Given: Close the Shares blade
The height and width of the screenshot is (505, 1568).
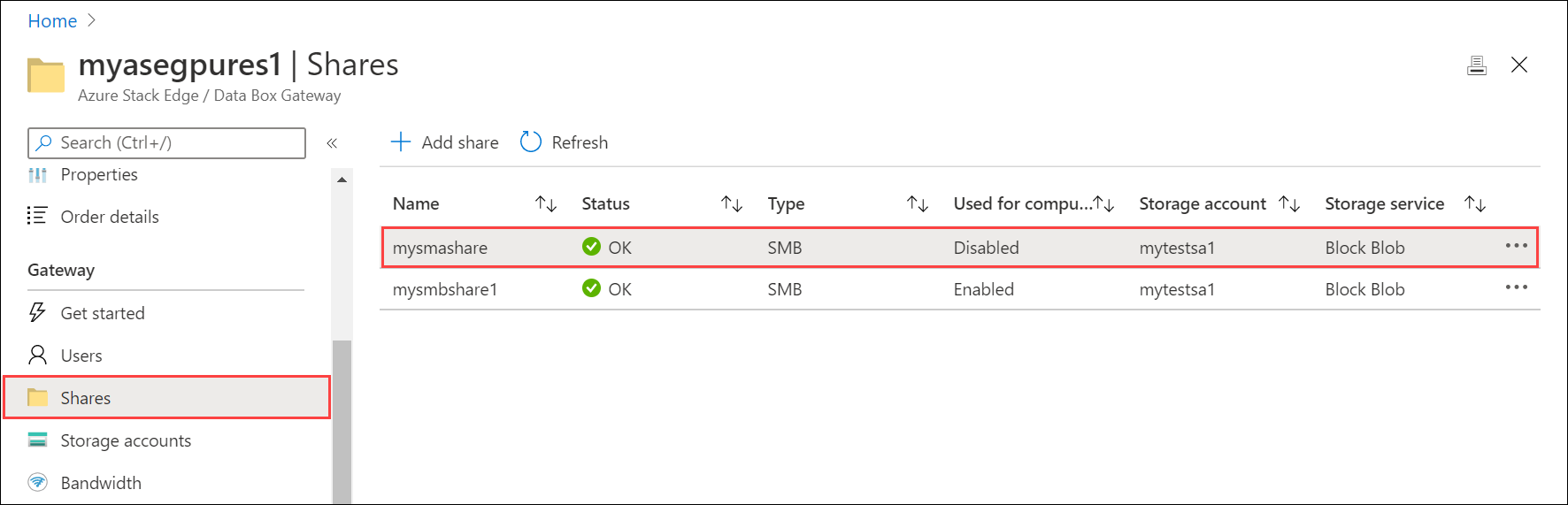Looking at the screenshot, I should [1519, 65].
